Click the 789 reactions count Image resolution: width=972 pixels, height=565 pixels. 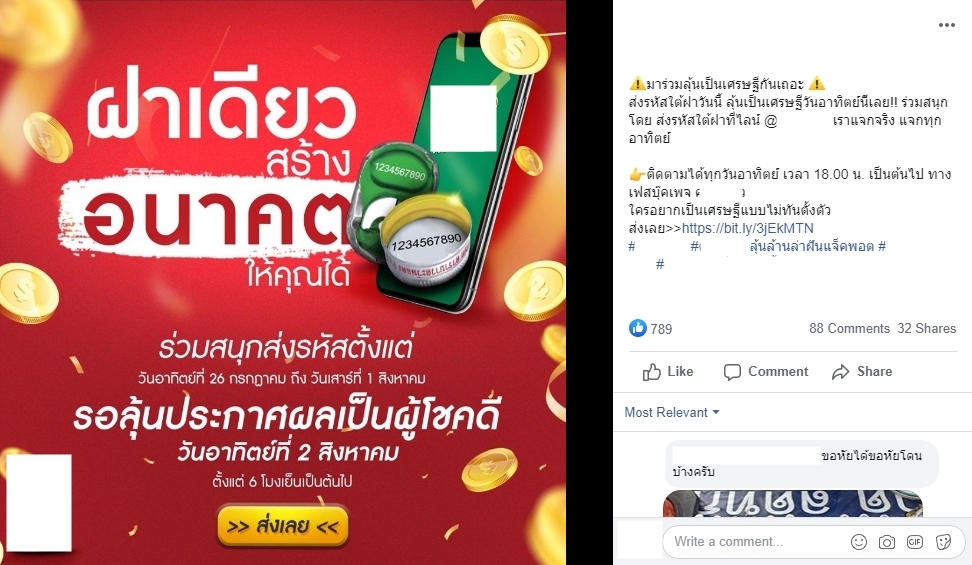pyautogui.click(x=661, y=329)
